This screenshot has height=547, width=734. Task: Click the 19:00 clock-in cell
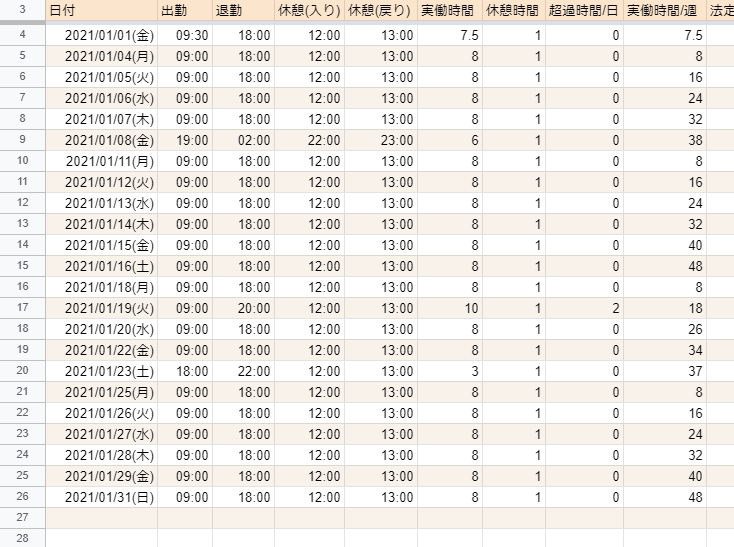coord(185,140)
